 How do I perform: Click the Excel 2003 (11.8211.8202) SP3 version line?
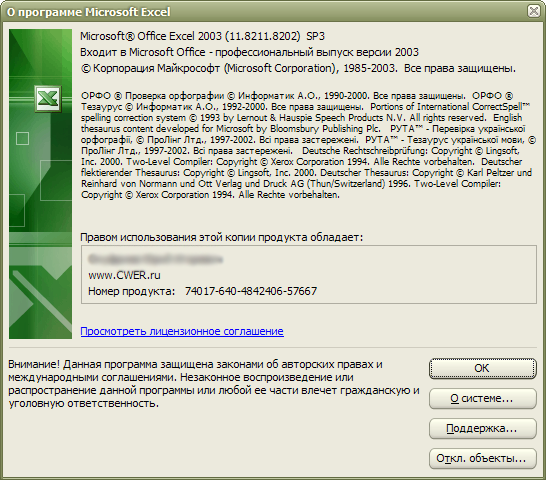click(x=202, y=36)
